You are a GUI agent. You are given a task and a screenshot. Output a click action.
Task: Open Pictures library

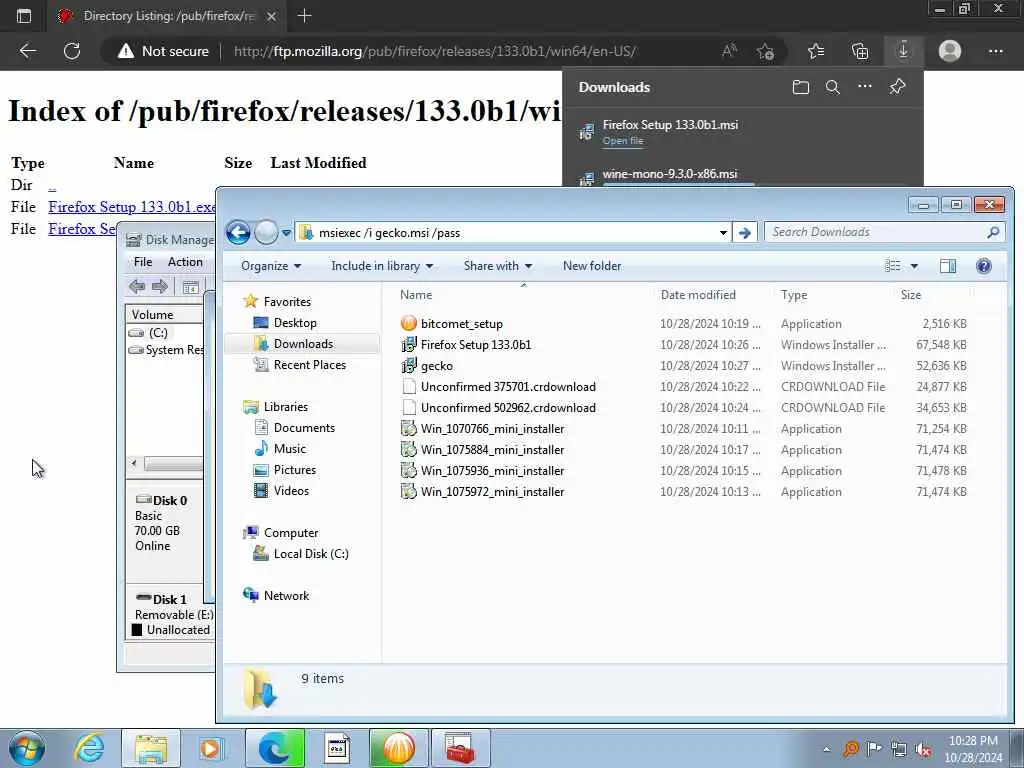[x=295, y=470]
